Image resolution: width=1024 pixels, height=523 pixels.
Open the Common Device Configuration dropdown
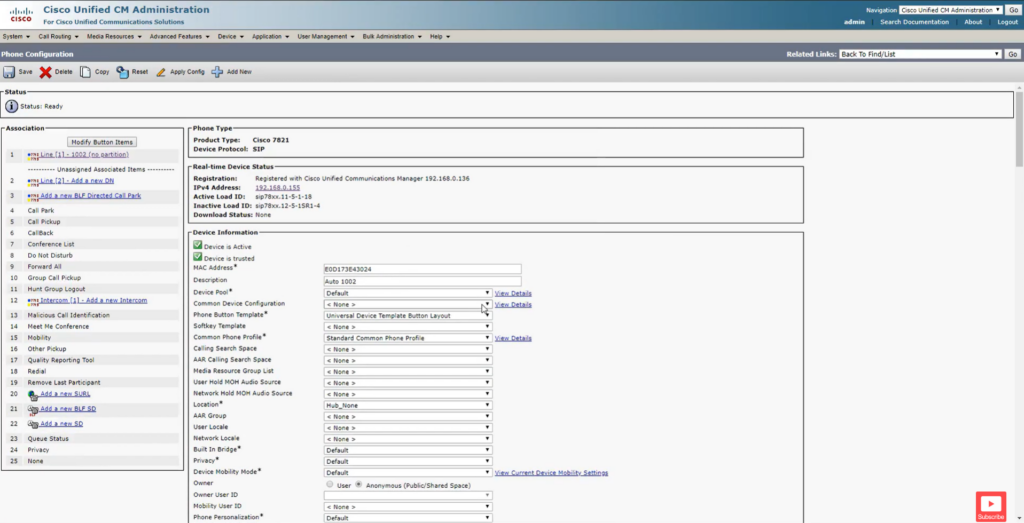click(408, 304)
